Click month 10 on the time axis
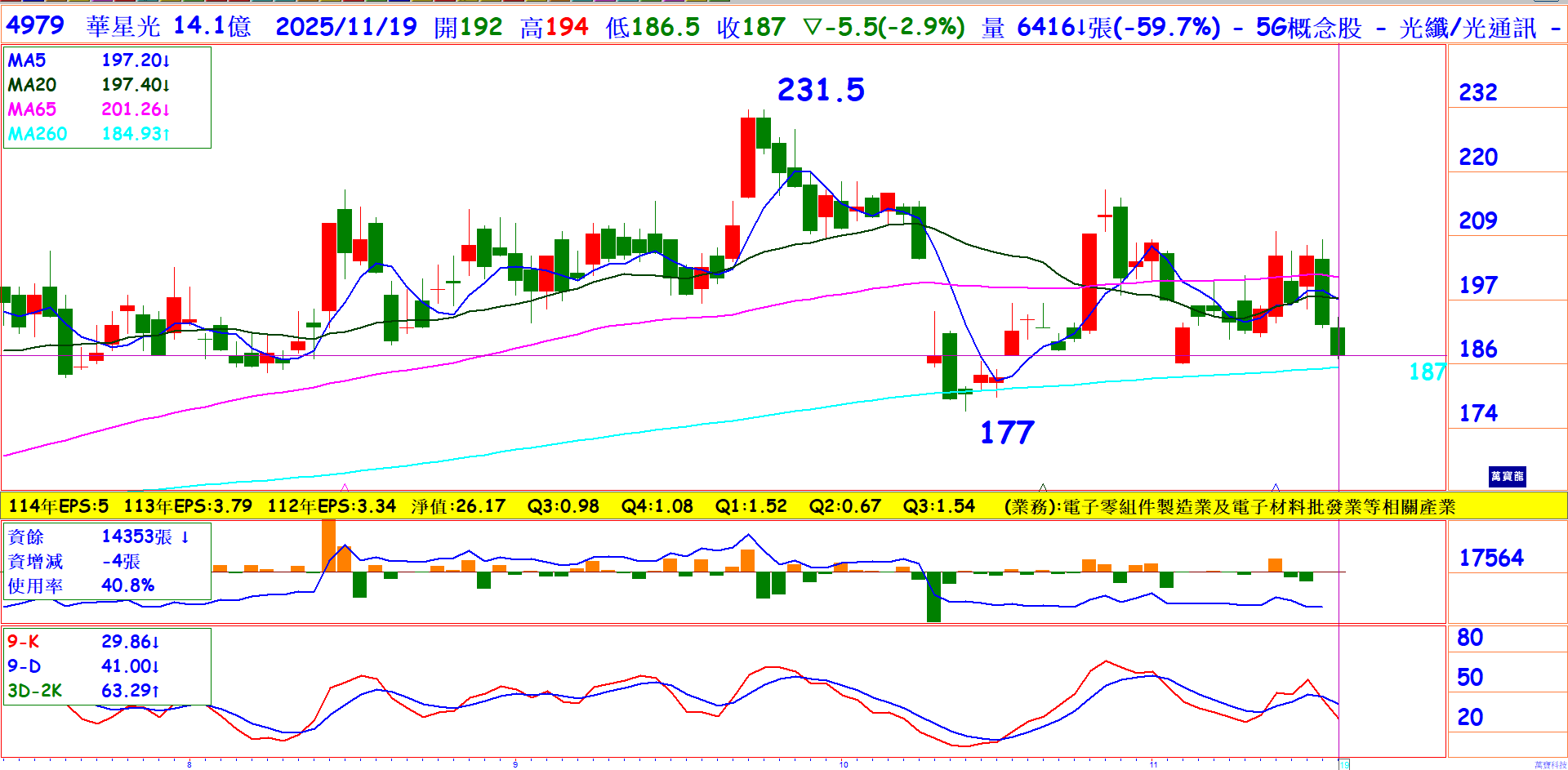 click(844, 764)
